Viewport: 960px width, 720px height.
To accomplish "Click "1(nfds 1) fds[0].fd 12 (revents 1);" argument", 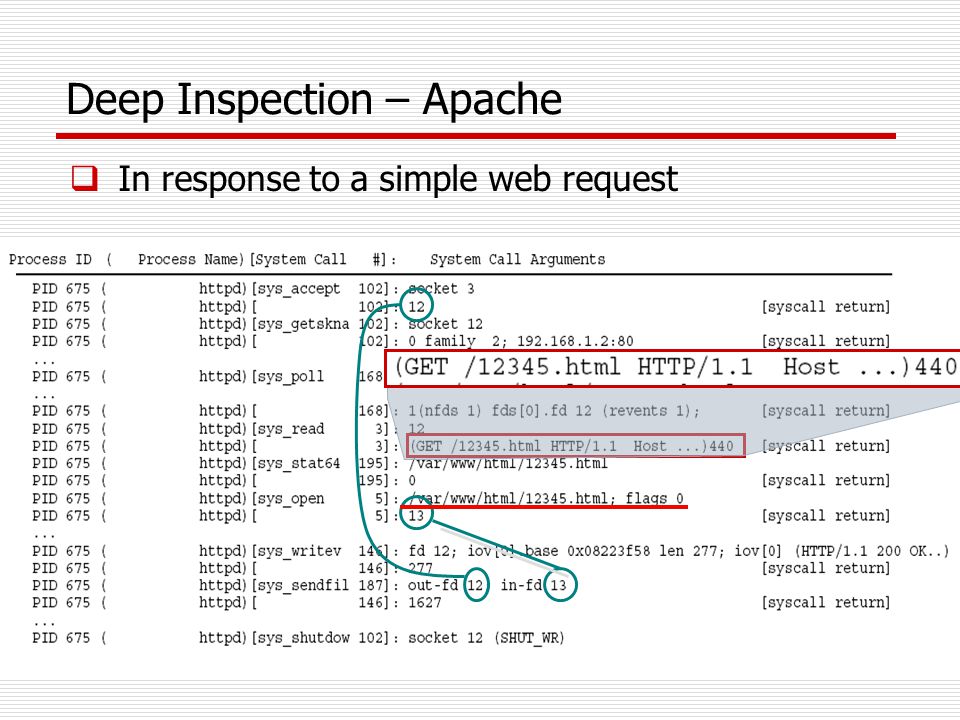I will 553,411.
